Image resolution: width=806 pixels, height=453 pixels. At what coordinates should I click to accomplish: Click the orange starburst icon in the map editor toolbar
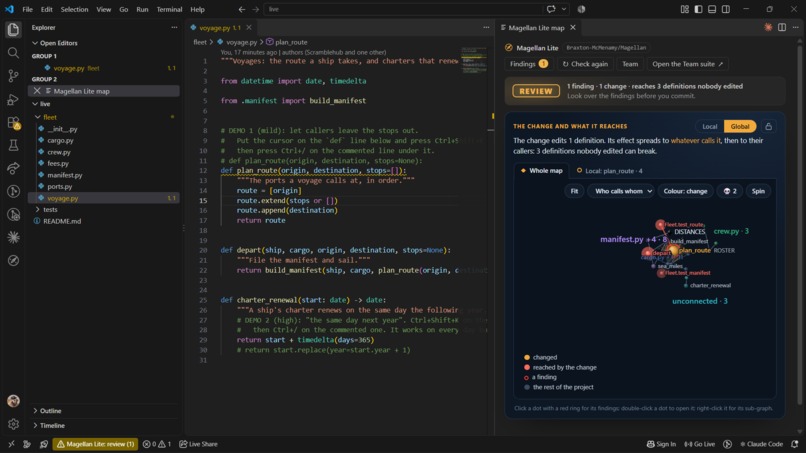768,27
